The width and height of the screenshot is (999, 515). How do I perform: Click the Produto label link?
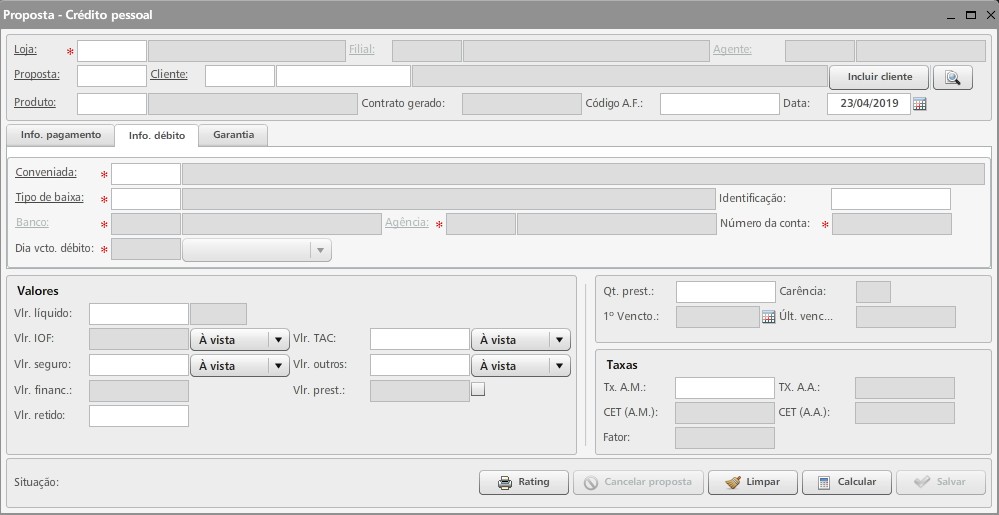click(x=35, y=102)
